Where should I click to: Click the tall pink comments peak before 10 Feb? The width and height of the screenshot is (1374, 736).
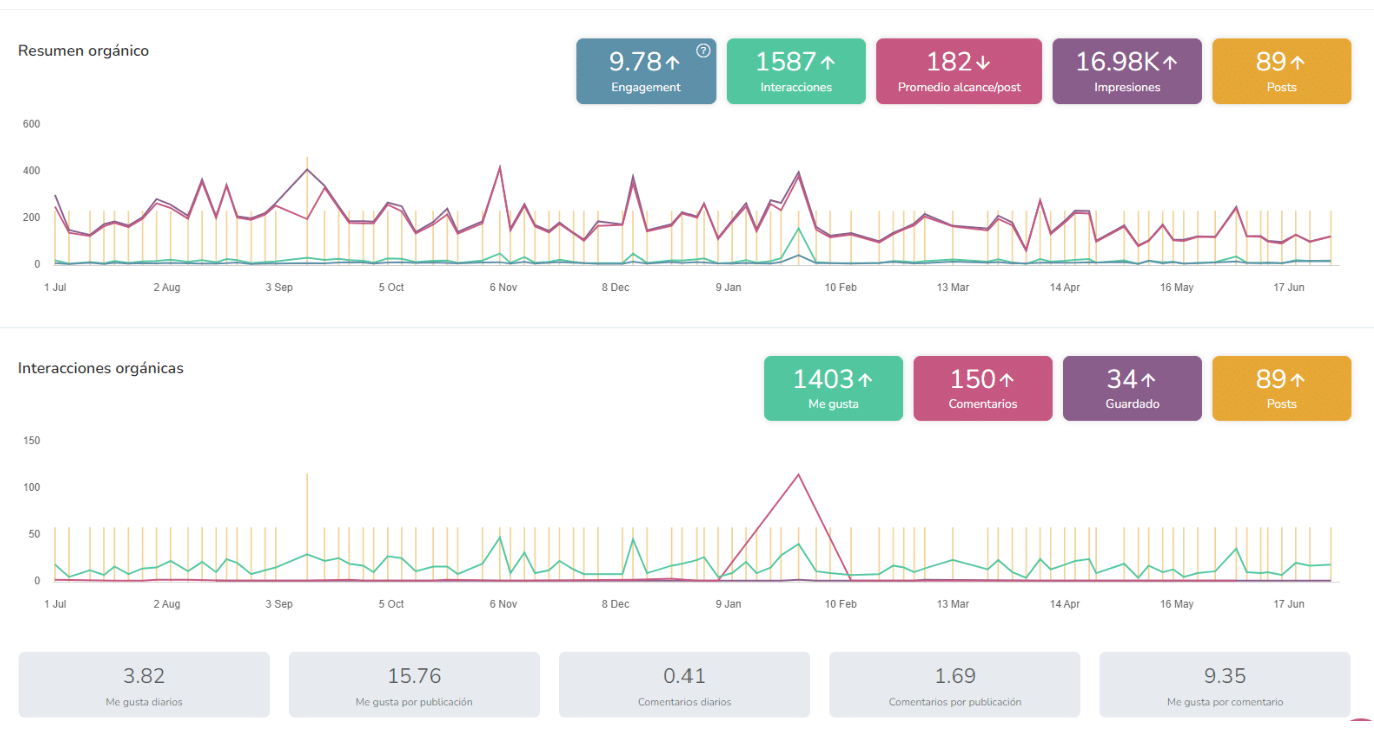coord(798,475)
